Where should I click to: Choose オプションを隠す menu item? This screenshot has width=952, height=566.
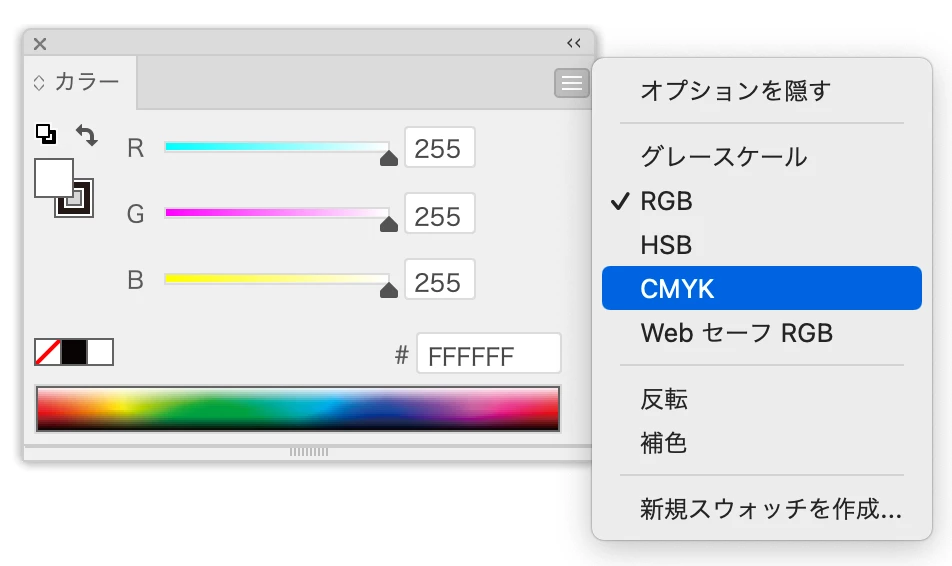[761, 91]
